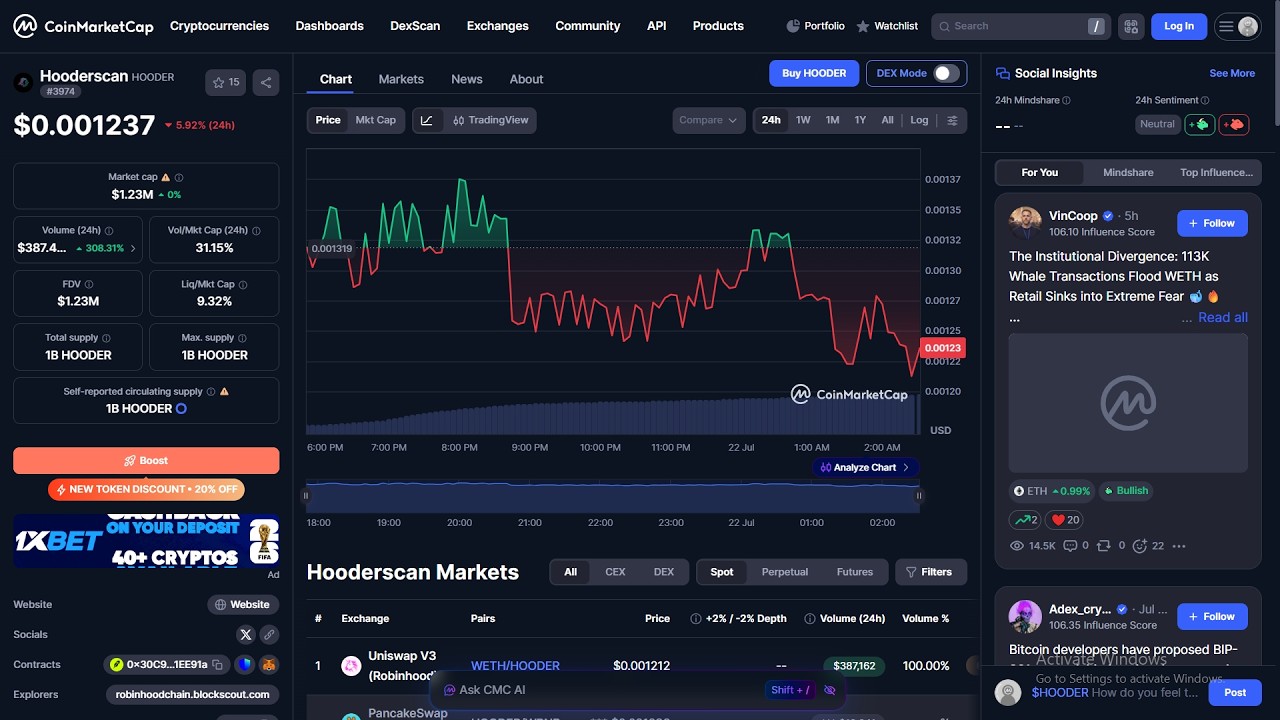Expand Volume (24h) details chevron
The image size is (1280, 720).
pyautogui.click(x=133, y=248)
